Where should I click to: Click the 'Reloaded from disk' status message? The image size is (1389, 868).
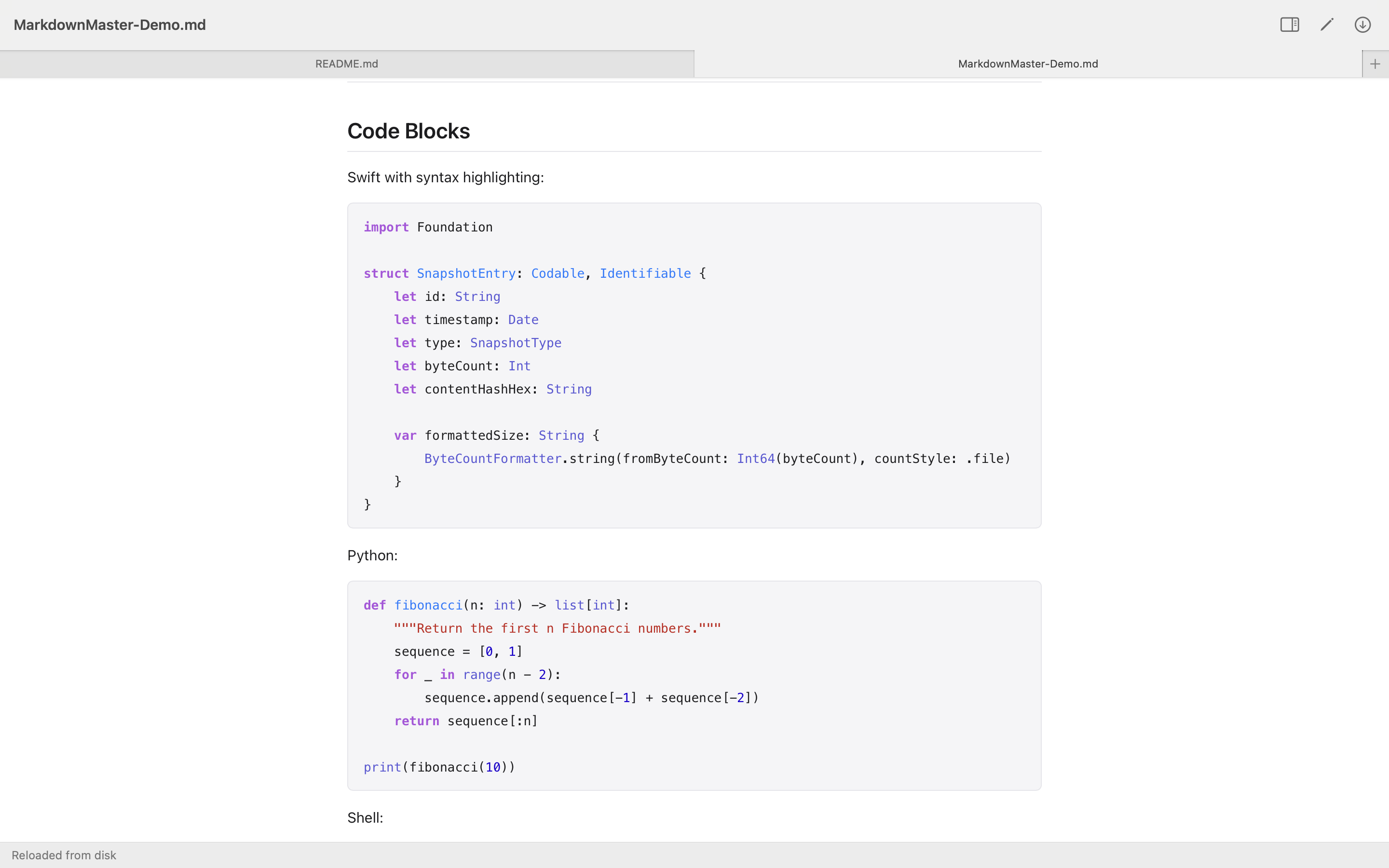64,855
